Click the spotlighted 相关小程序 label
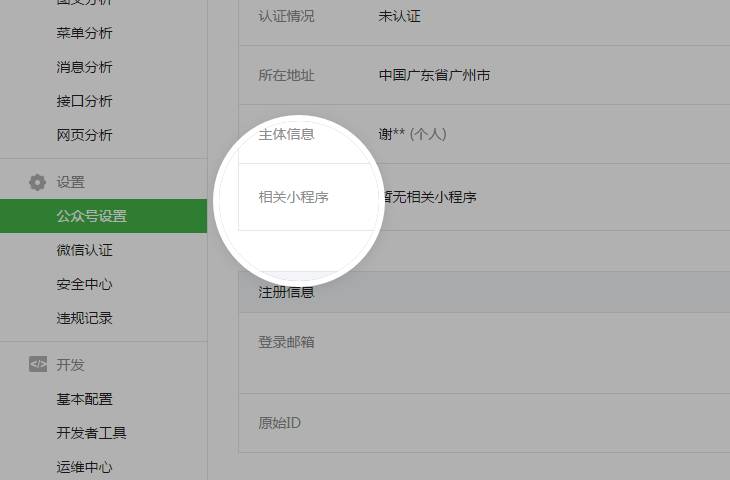This screenshot has height=480, width=730. coord(293,197)
